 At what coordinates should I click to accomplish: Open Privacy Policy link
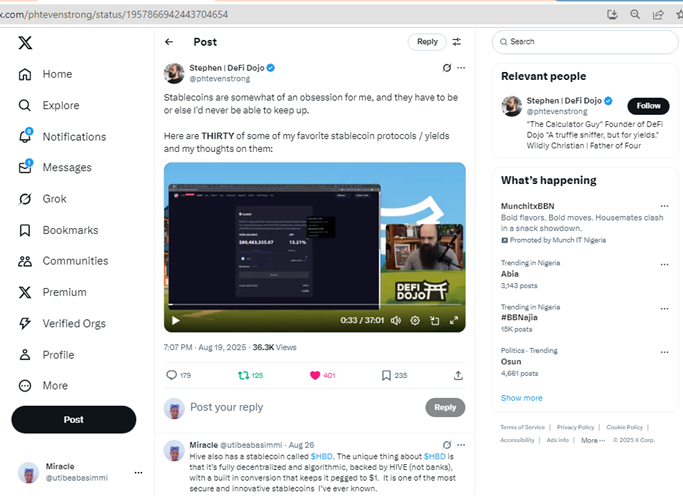575,427
